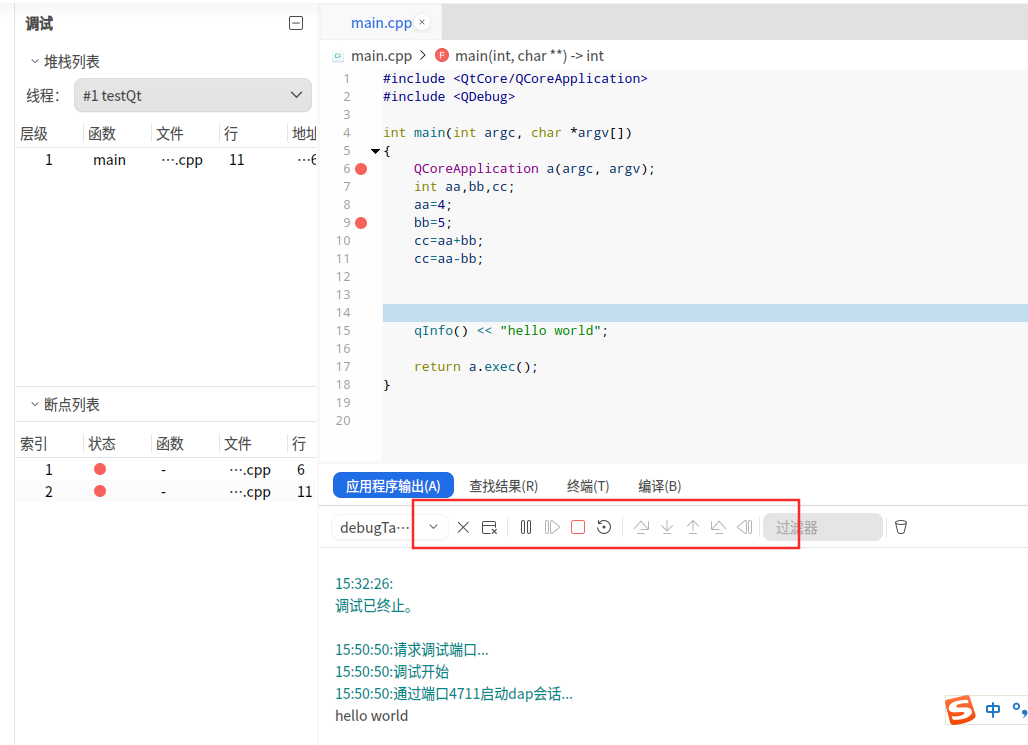Click the 层级 column header
The height and width of the screenshot is (745, 1028).
(34, 134)
